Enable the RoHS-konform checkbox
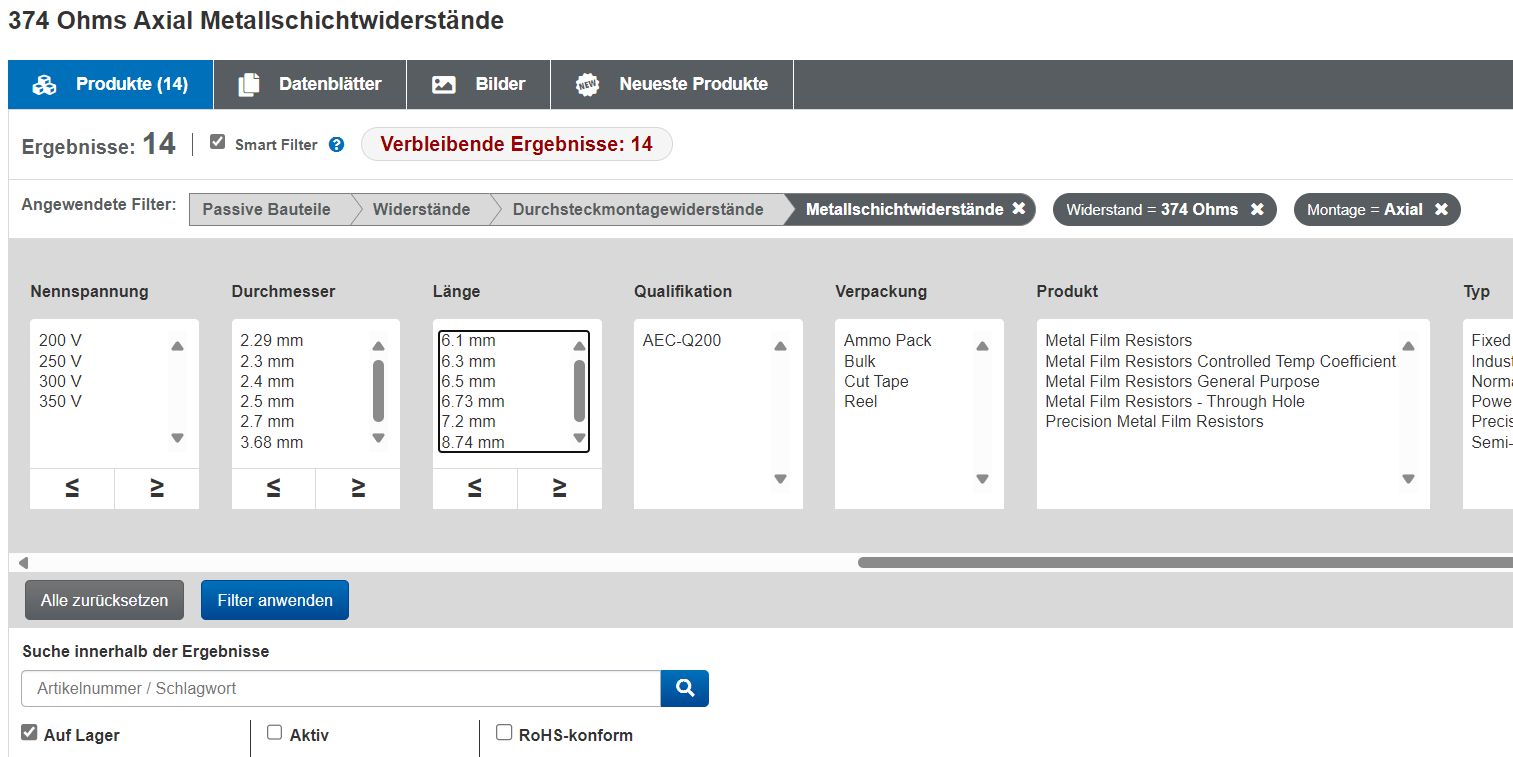 coord(504,733)
